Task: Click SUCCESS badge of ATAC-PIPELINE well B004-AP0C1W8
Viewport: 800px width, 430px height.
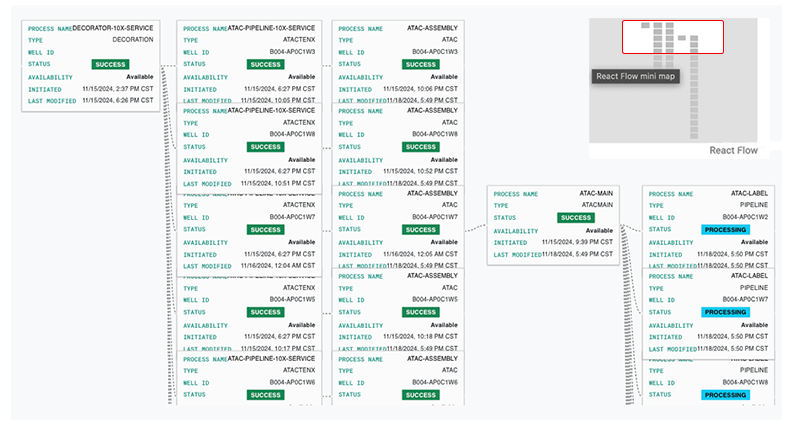Action: click(x=265, y=147)
